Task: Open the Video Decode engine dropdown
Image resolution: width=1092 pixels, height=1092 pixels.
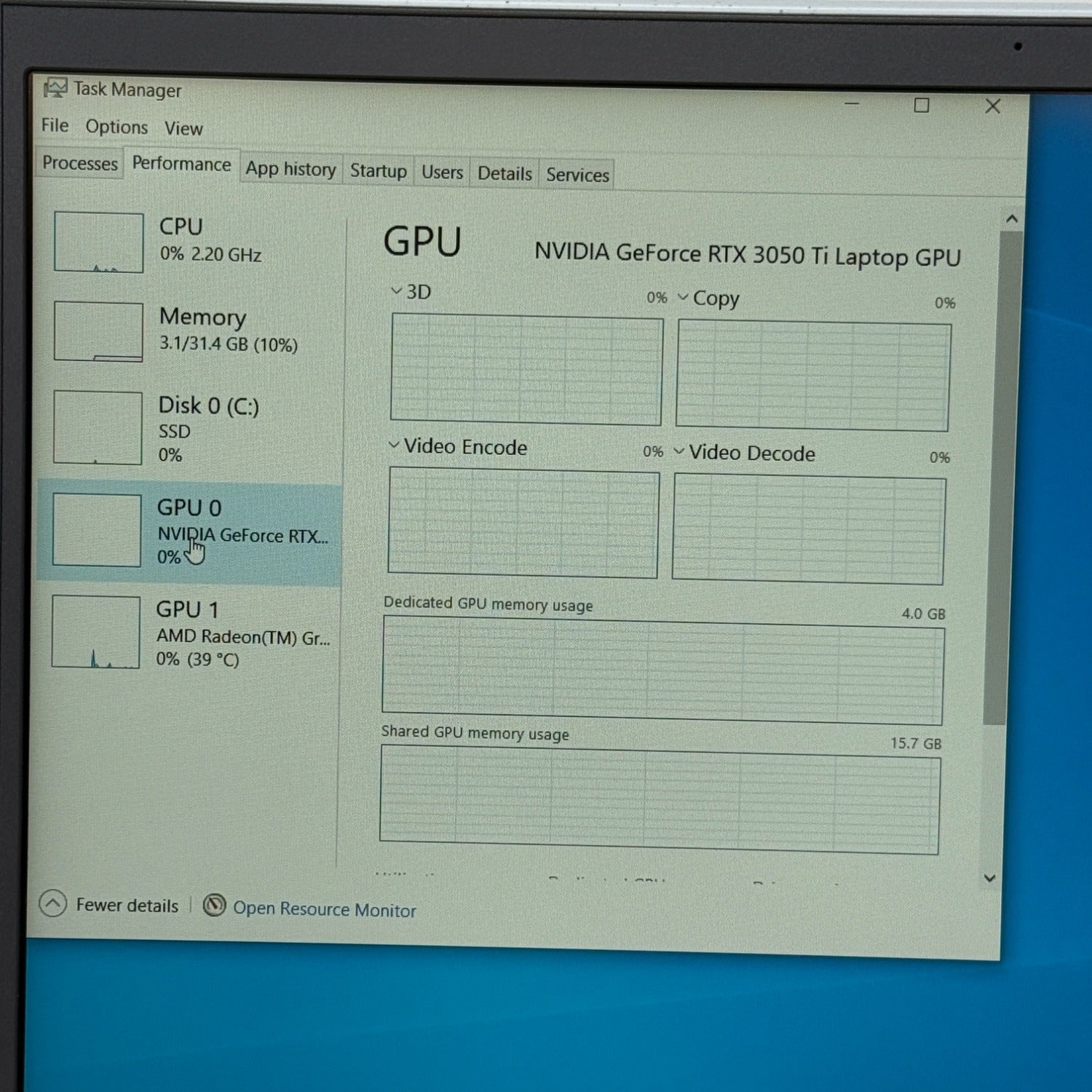Action: pyautogui.click(x=679, y=451)
